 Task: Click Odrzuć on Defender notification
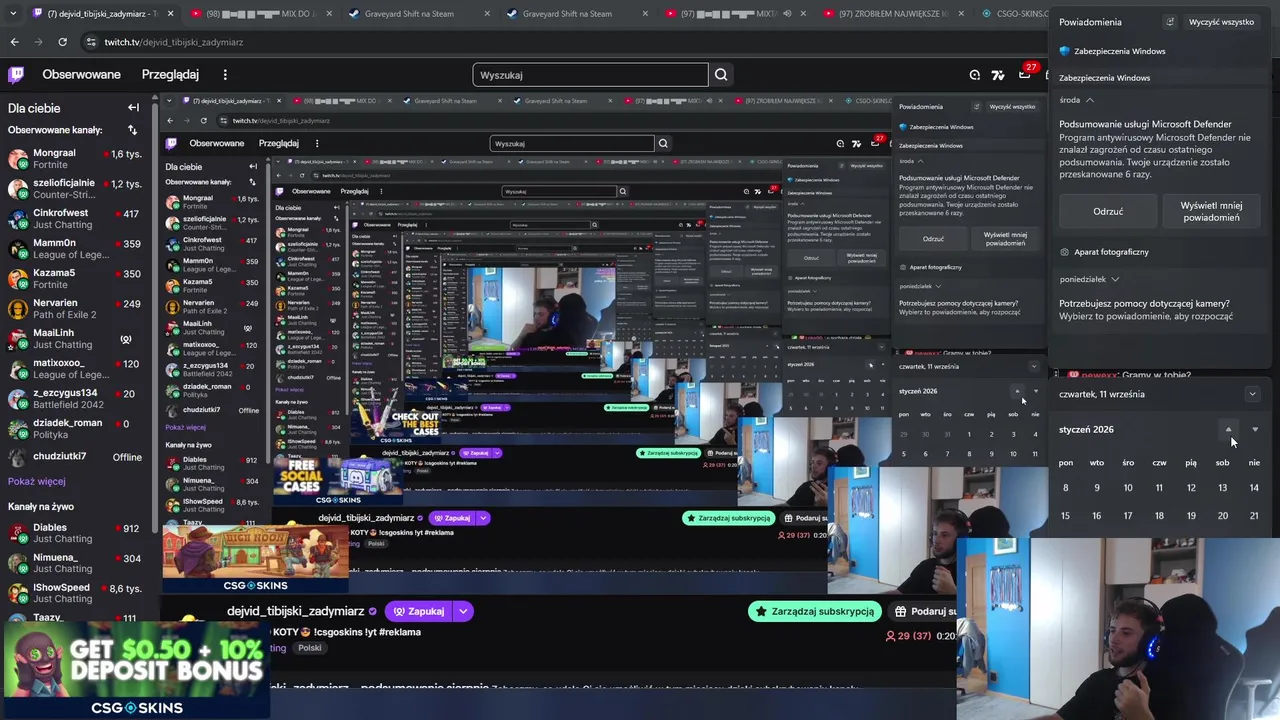coord(1108,211)
